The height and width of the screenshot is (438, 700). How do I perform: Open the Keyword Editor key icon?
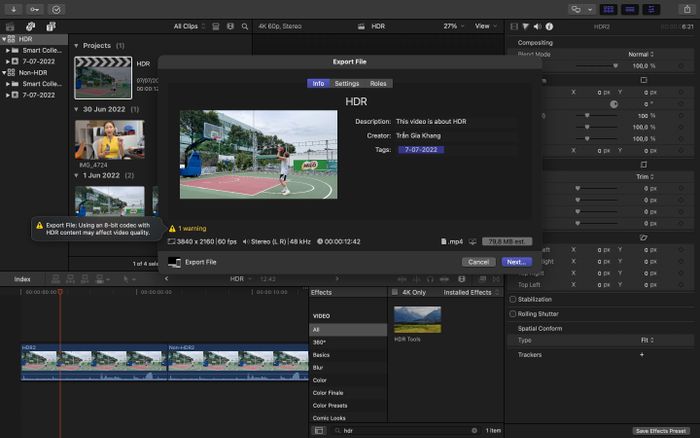pyautogui.click(x=35, y=9)
